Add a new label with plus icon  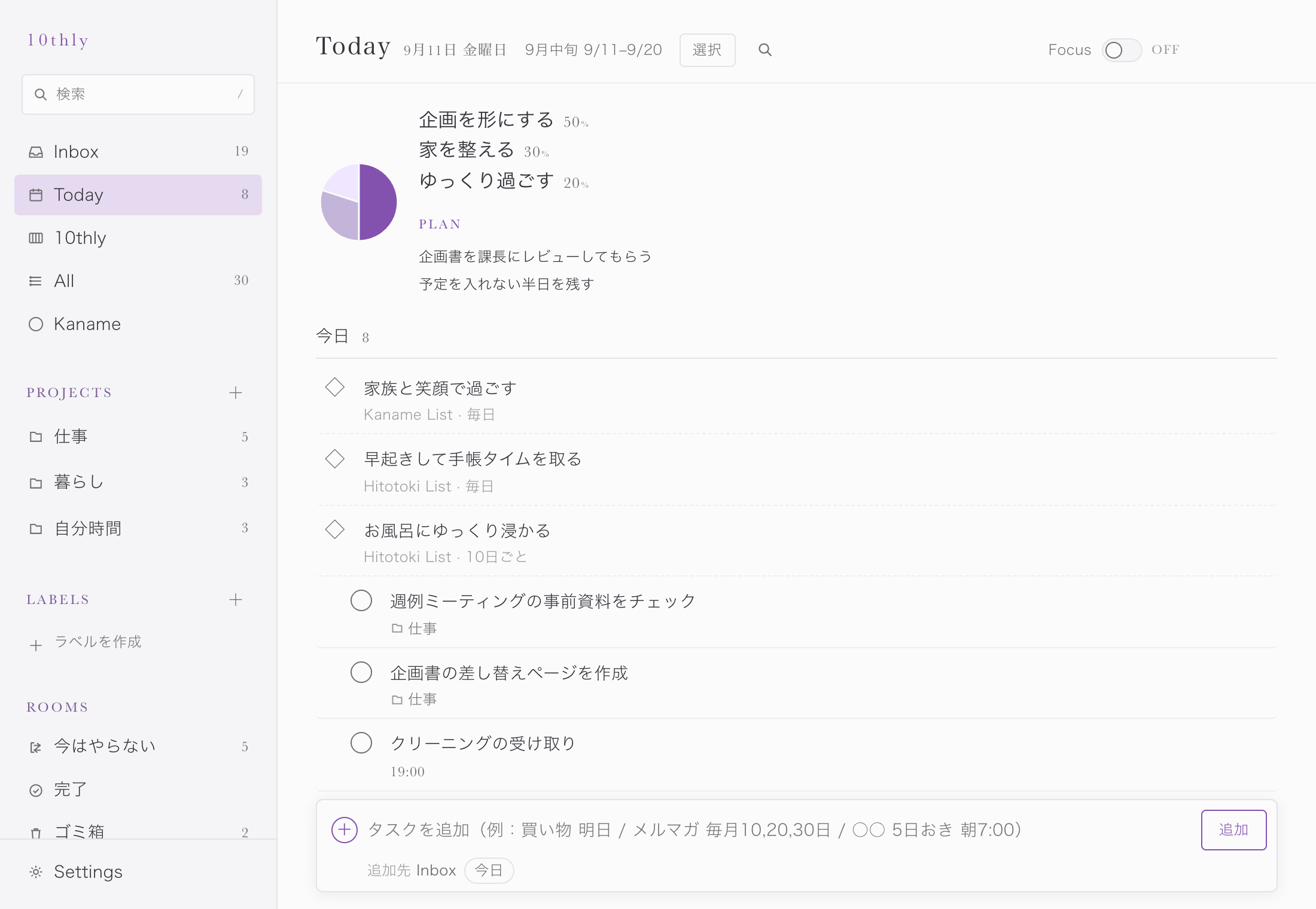click(236, 600)
